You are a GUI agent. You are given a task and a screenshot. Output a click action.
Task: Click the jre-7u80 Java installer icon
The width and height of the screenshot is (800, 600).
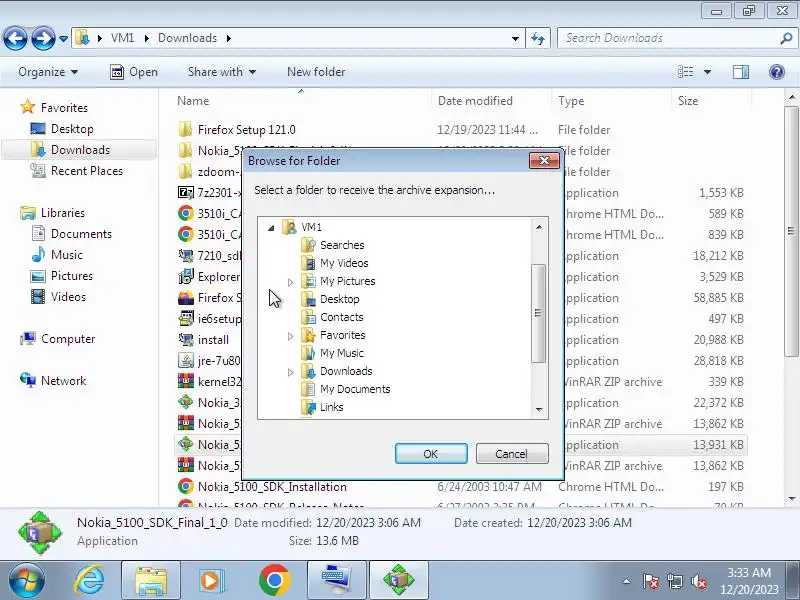(x=186, y=360)
